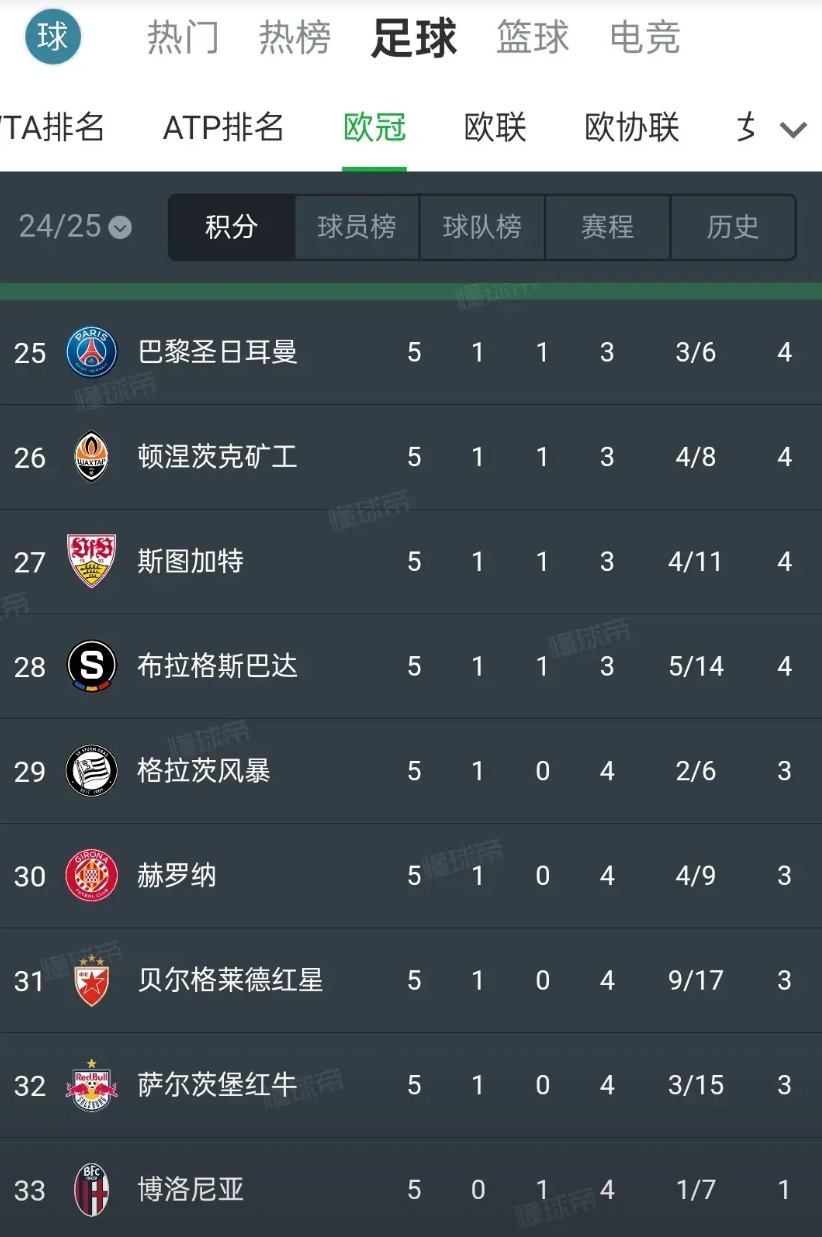
Task: Switch to the 球队榜 segment
Action: [x=482, y=227]
